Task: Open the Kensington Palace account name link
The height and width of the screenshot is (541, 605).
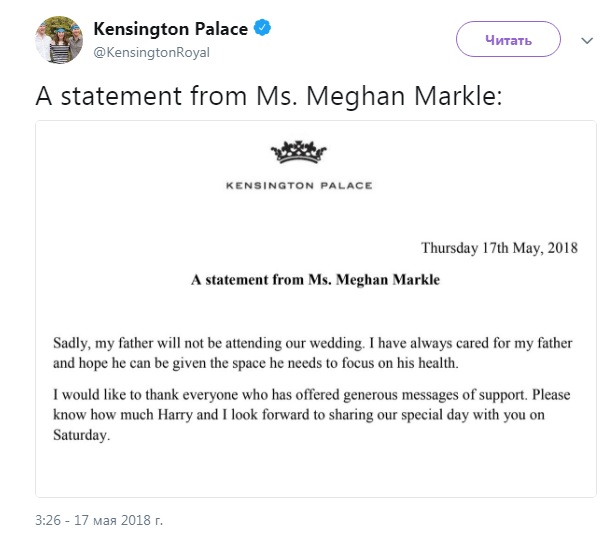Action: point(169,29)
